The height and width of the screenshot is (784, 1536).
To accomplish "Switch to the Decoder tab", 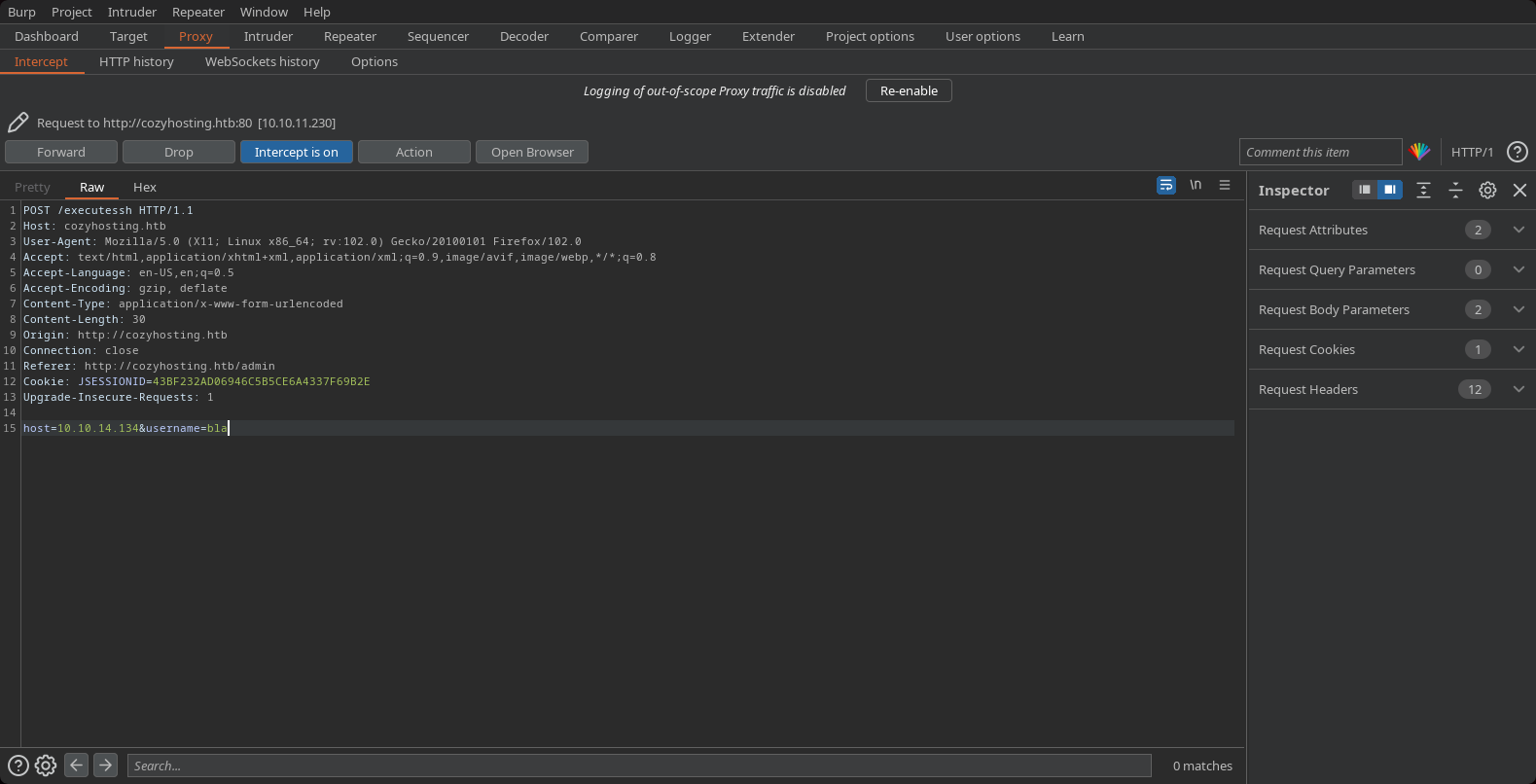I will pyautogui.click(x=524, y=36).
